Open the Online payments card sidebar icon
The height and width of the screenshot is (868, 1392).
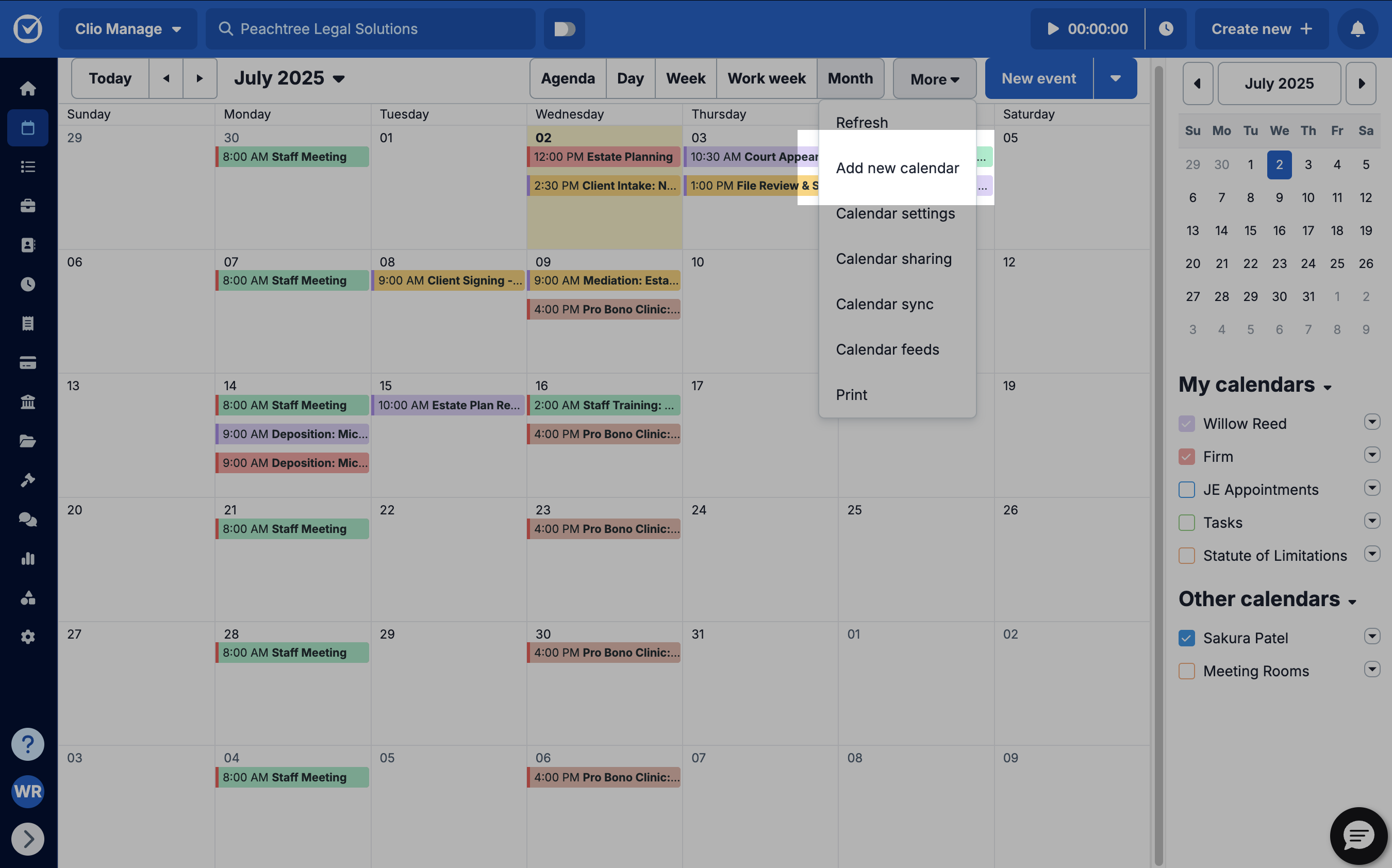coord(27,362)
